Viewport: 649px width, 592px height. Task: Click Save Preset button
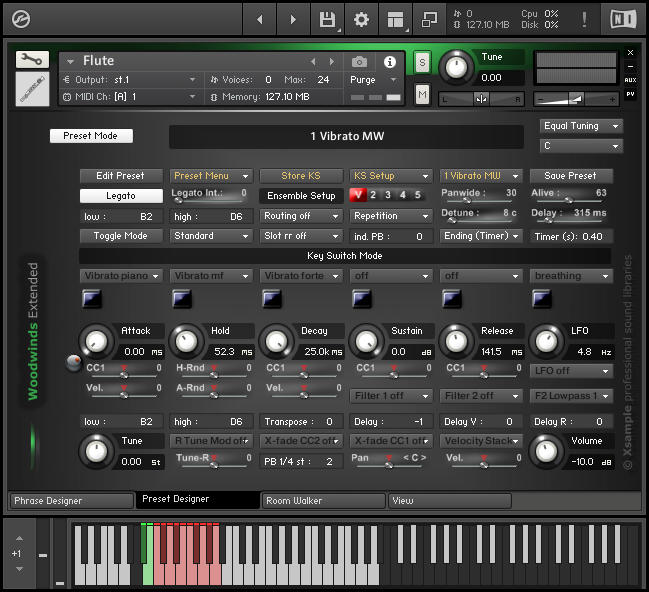click(x=571, y=176)
